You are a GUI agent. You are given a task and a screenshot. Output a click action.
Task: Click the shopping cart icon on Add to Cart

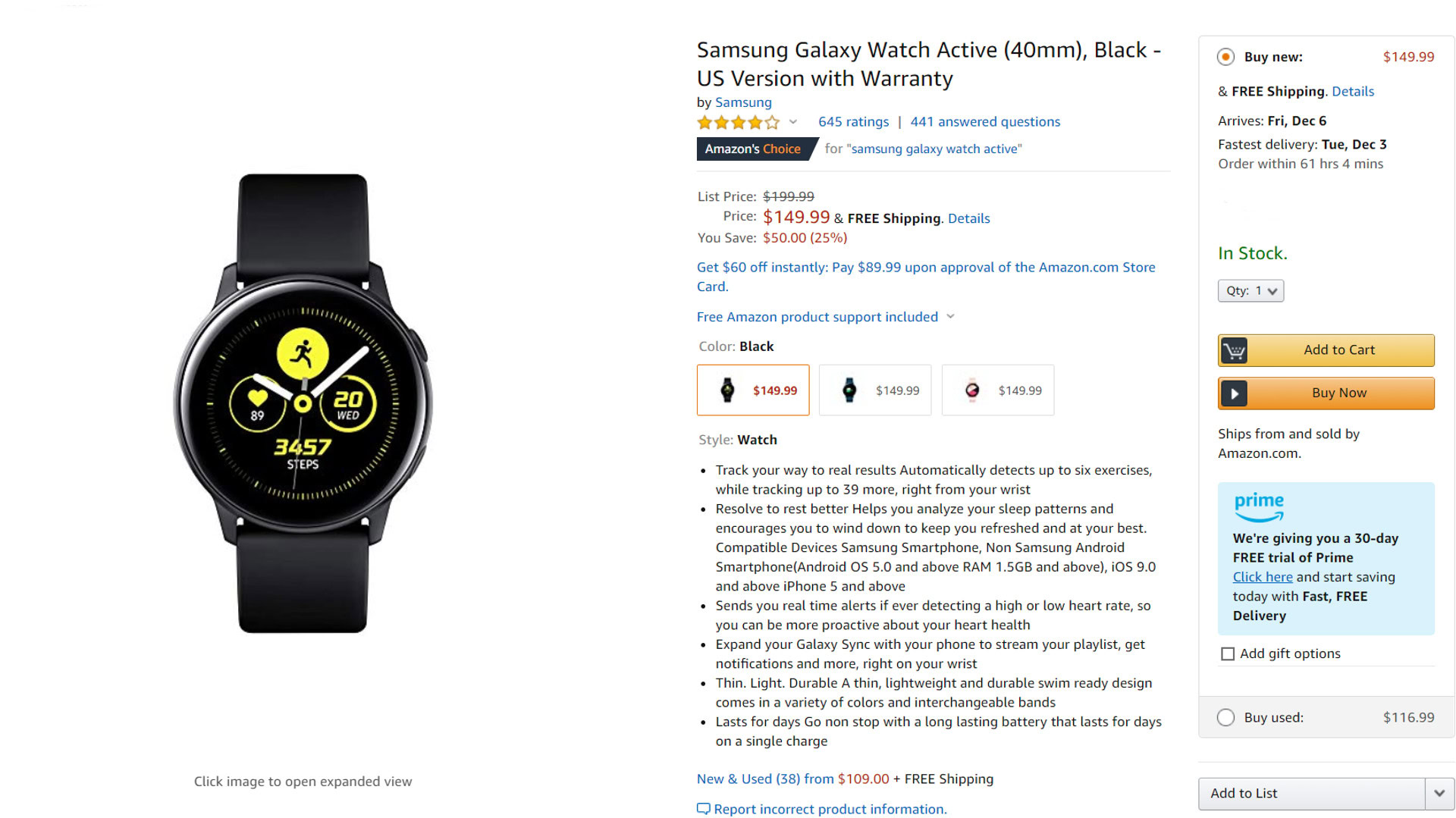[x=1234, y=350]
